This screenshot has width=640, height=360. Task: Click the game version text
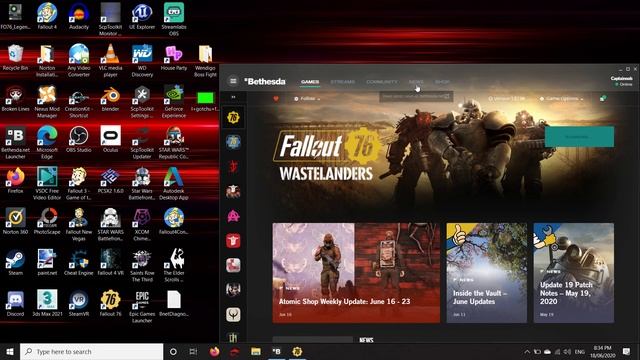pos(507,98)
